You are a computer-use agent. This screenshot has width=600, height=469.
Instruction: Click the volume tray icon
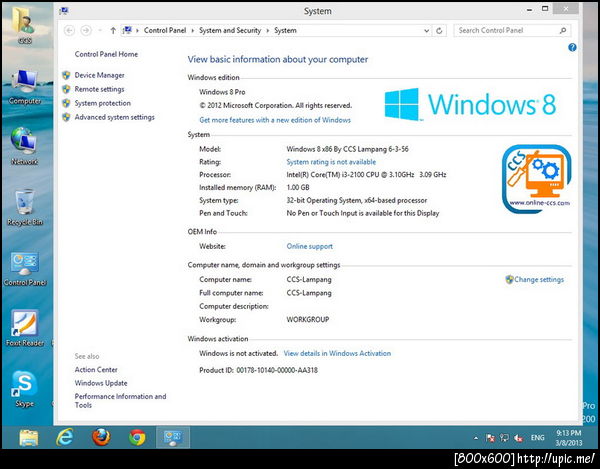[x=519, y=438]
